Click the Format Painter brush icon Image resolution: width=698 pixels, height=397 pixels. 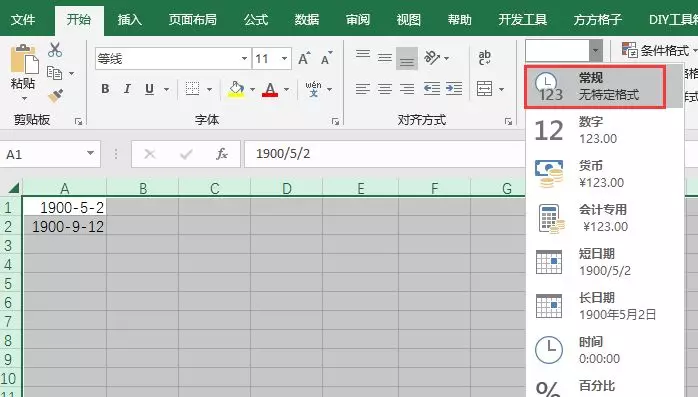point(56,95)
